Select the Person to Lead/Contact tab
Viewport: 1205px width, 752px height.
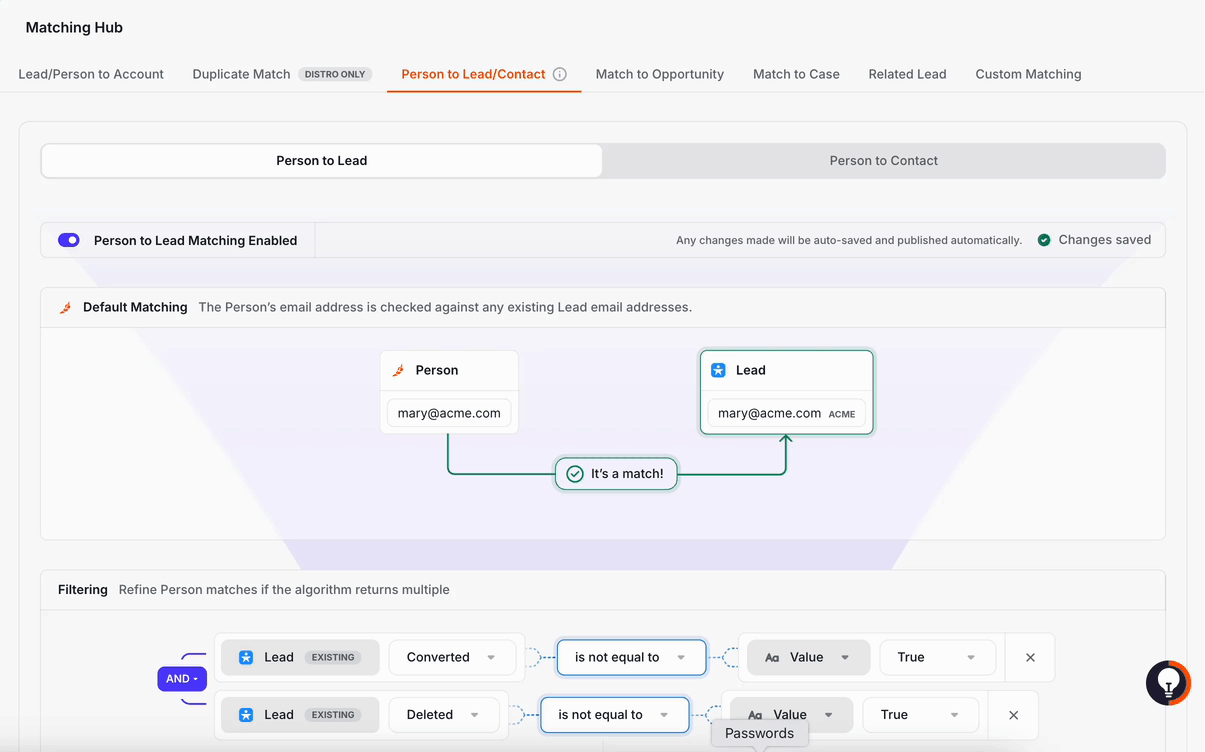coord(473,74)
